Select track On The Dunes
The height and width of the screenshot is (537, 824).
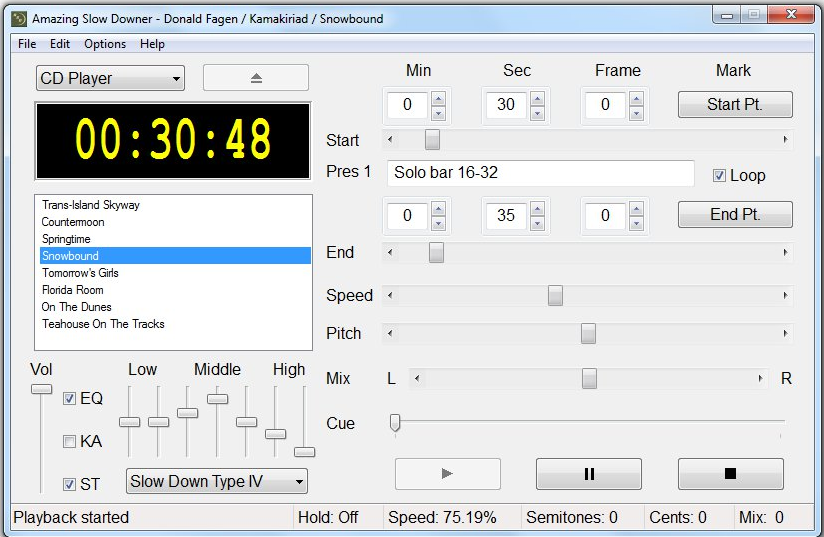pyautogui.click(x=175, y=307)
